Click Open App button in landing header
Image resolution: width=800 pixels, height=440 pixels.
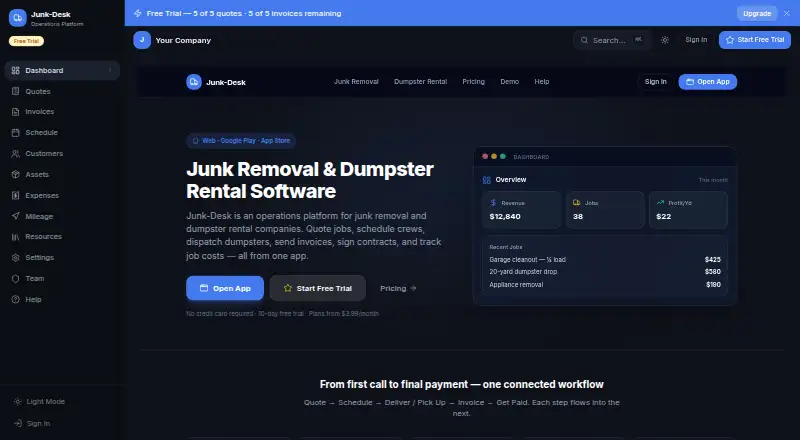pyautogui.click(x=708, y=82)
